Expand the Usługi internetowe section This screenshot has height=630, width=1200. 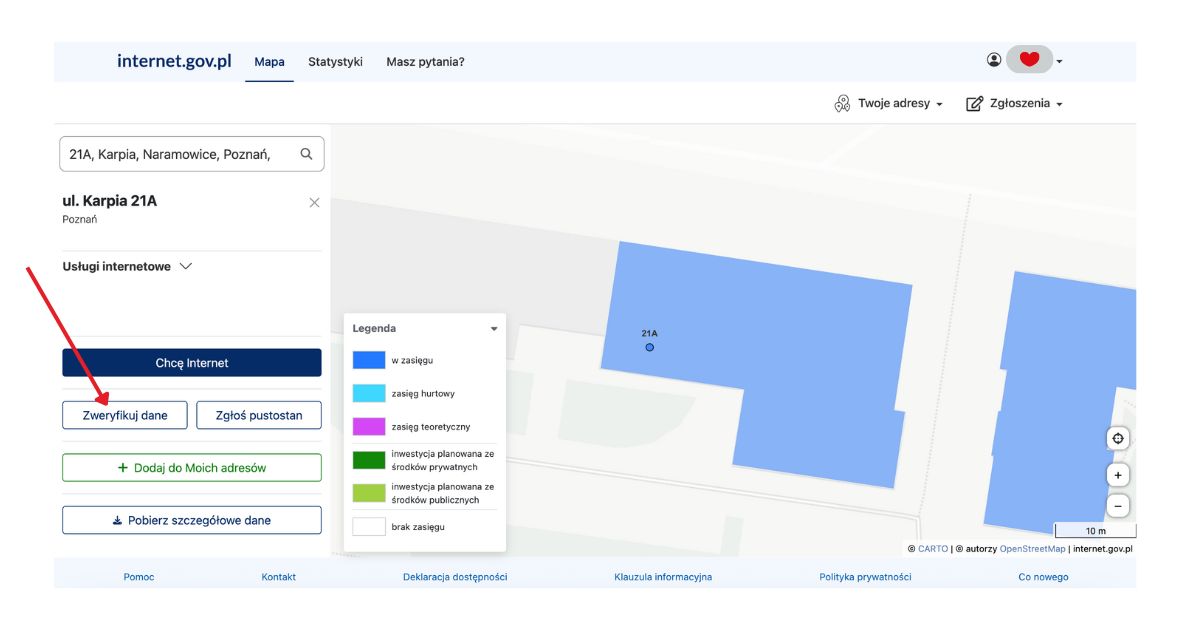tap(127, 267)
